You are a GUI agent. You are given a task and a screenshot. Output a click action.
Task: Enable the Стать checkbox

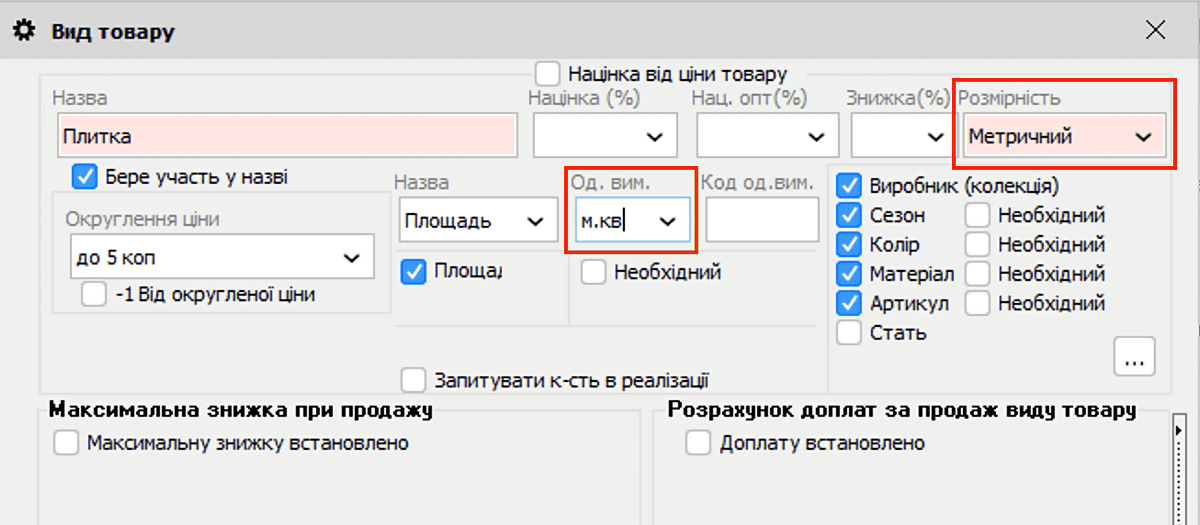click(x=849, y=332)
